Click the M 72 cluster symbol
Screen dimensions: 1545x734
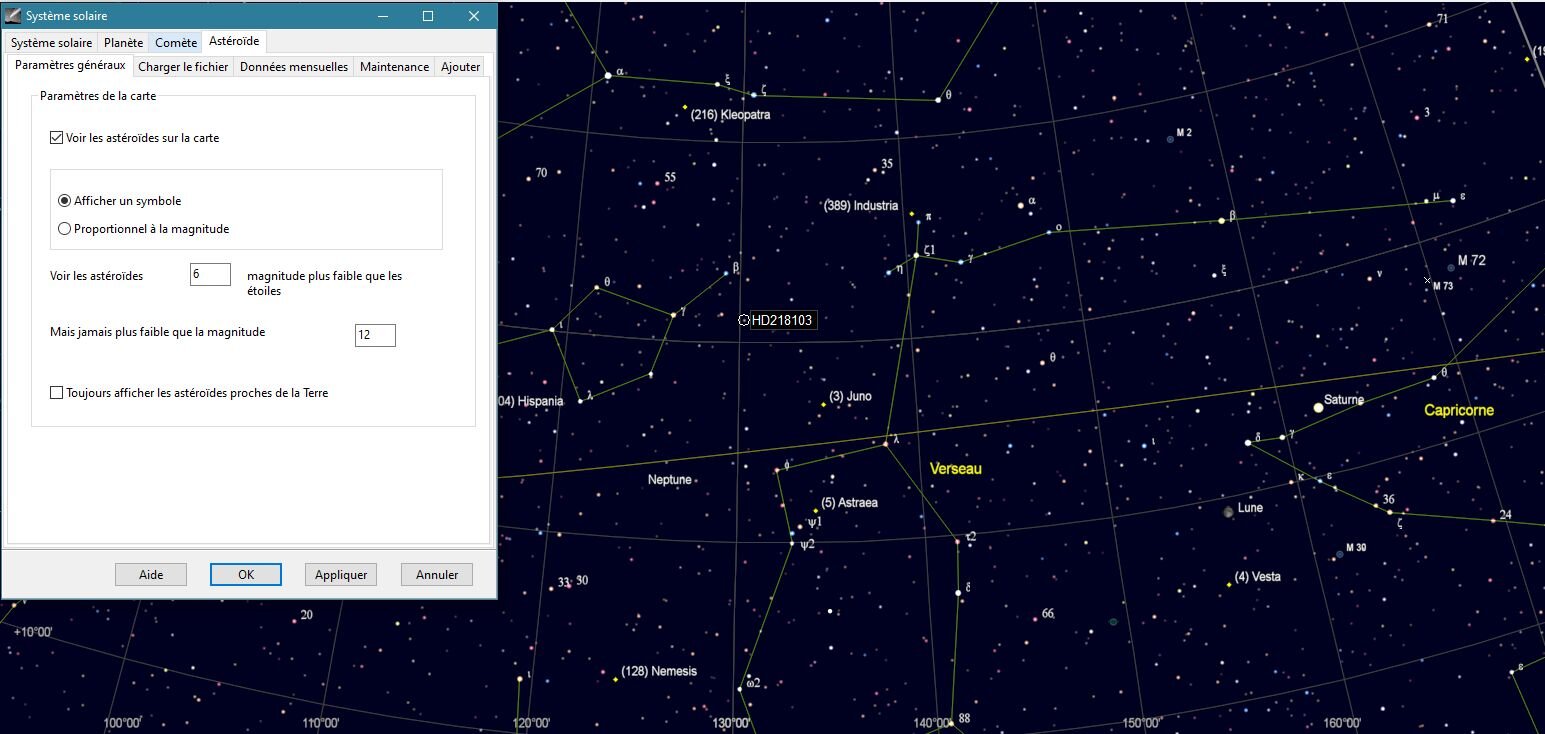(x=1451, y=267)
